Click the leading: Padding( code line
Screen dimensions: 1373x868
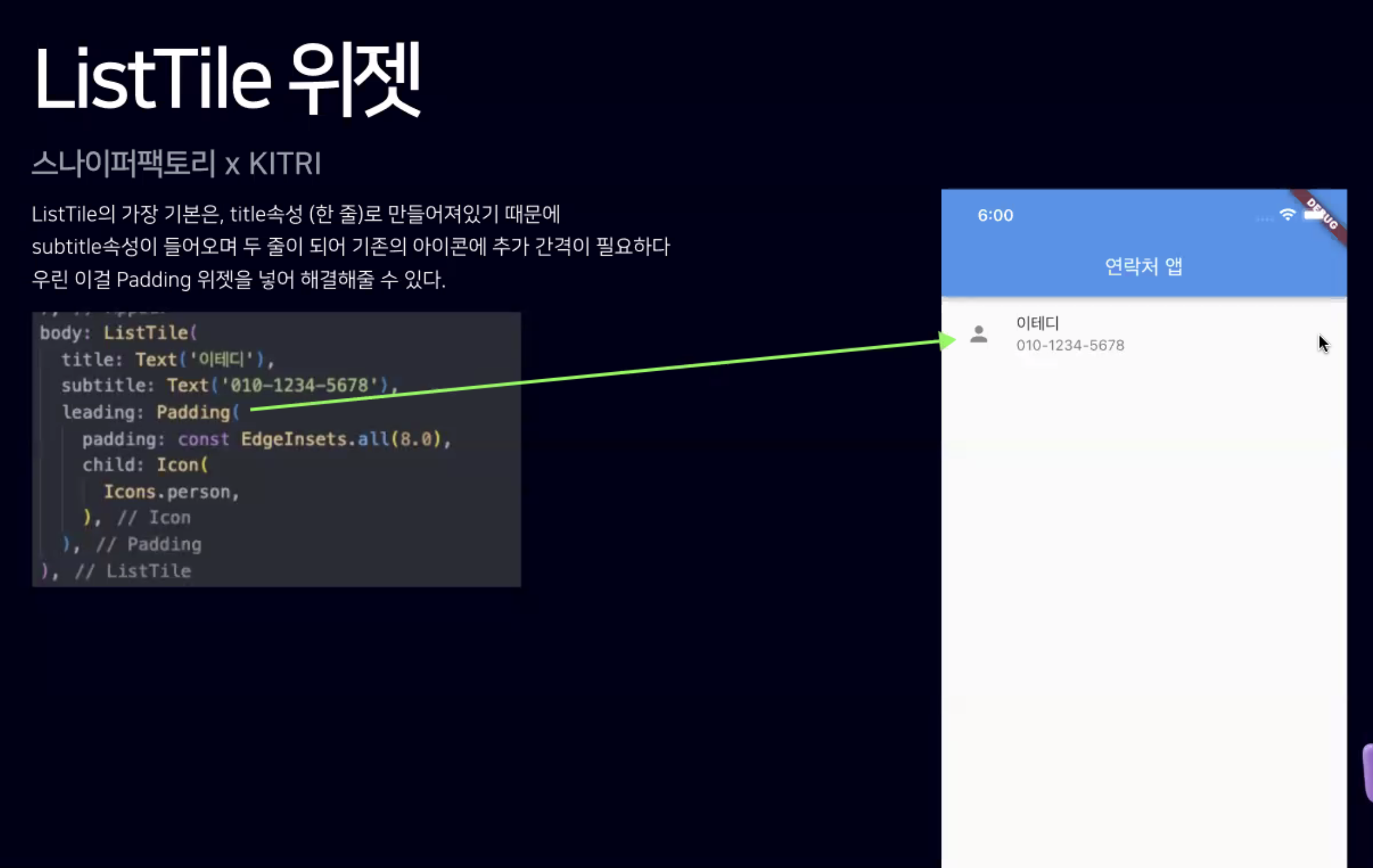pos(150,412)
